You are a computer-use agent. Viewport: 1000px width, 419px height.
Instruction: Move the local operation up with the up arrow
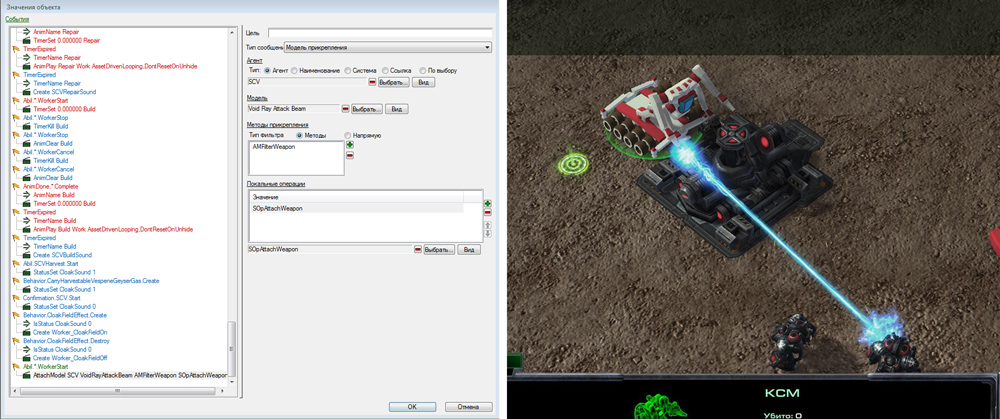[x=488, y=224]
